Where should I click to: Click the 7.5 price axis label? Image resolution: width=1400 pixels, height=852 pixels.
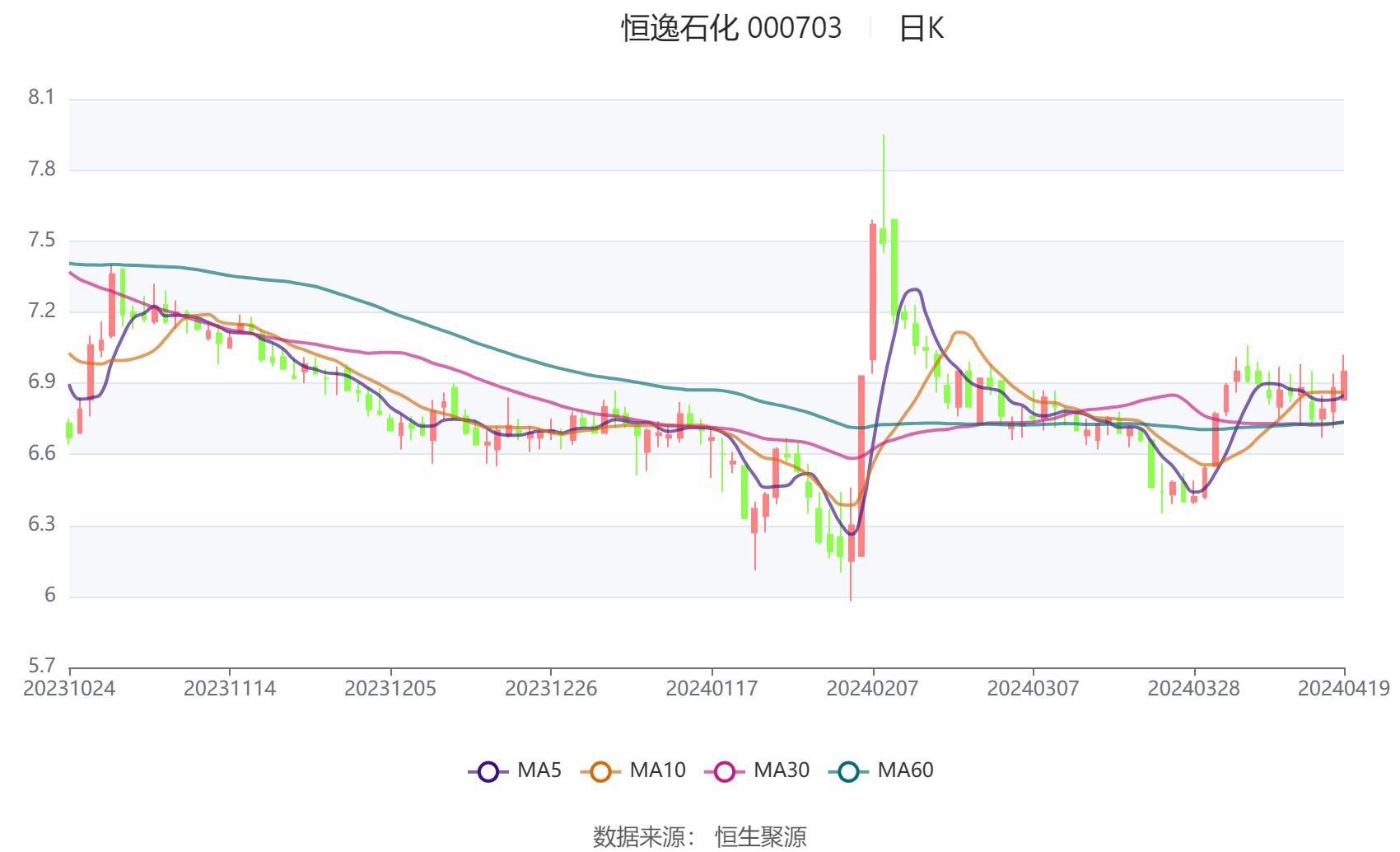tap(41, 240)
